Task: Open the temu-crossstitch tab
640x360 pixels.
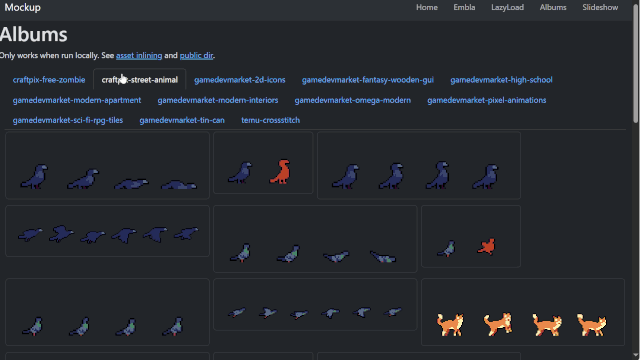Action: (271, 120)
